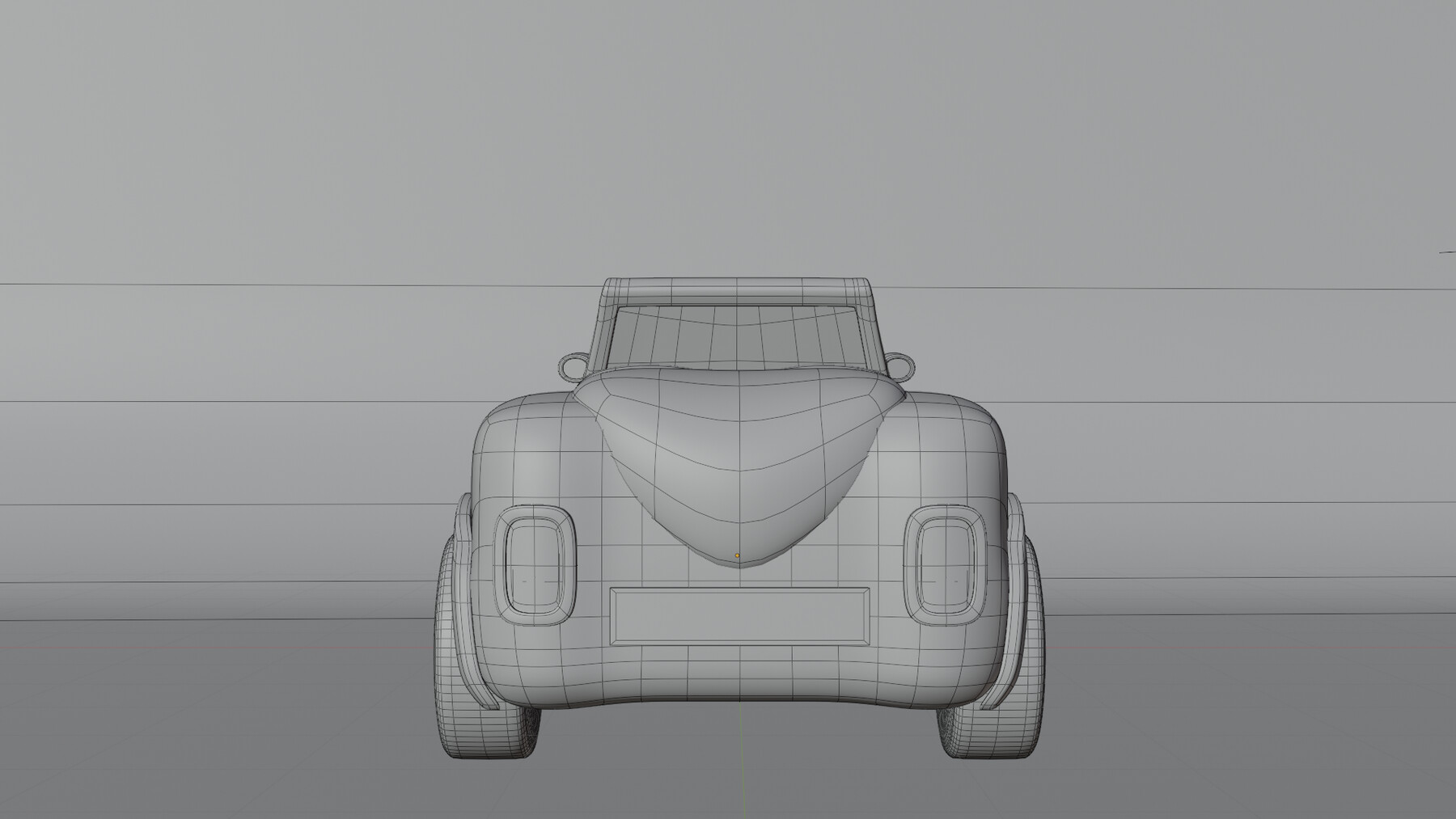Click the front license plate panel
Image resolution: width=1456 pixels, height=819 pixels.
739,616
